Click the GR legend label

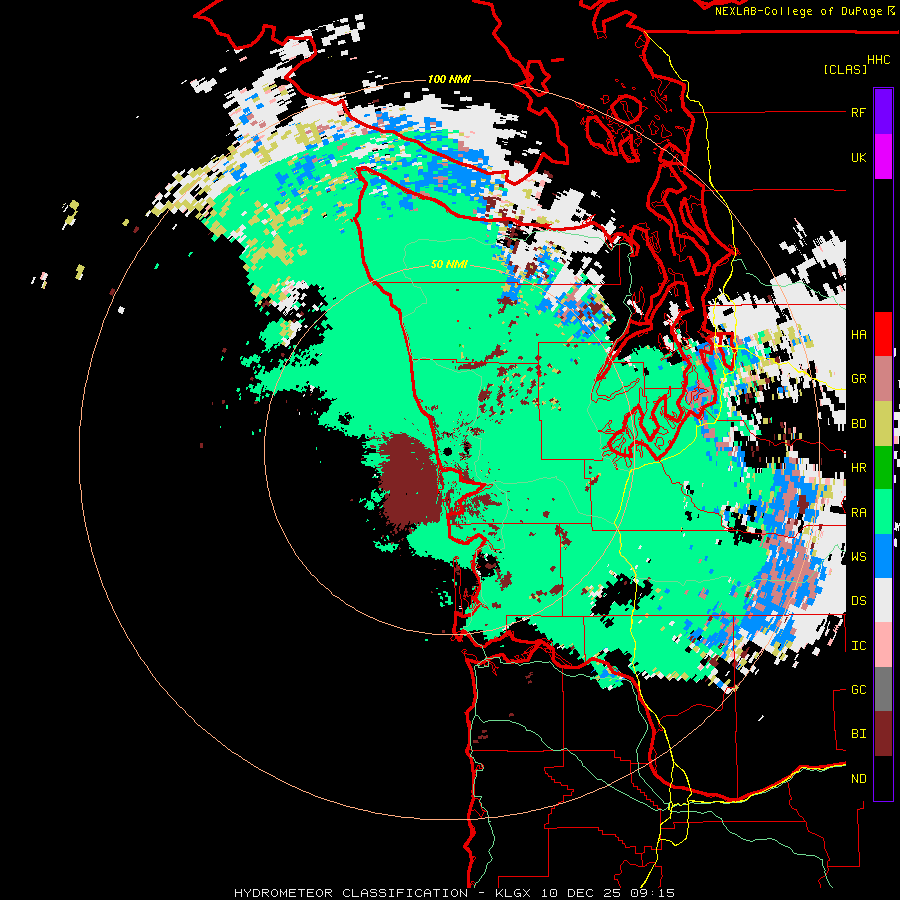pos(858,379)
